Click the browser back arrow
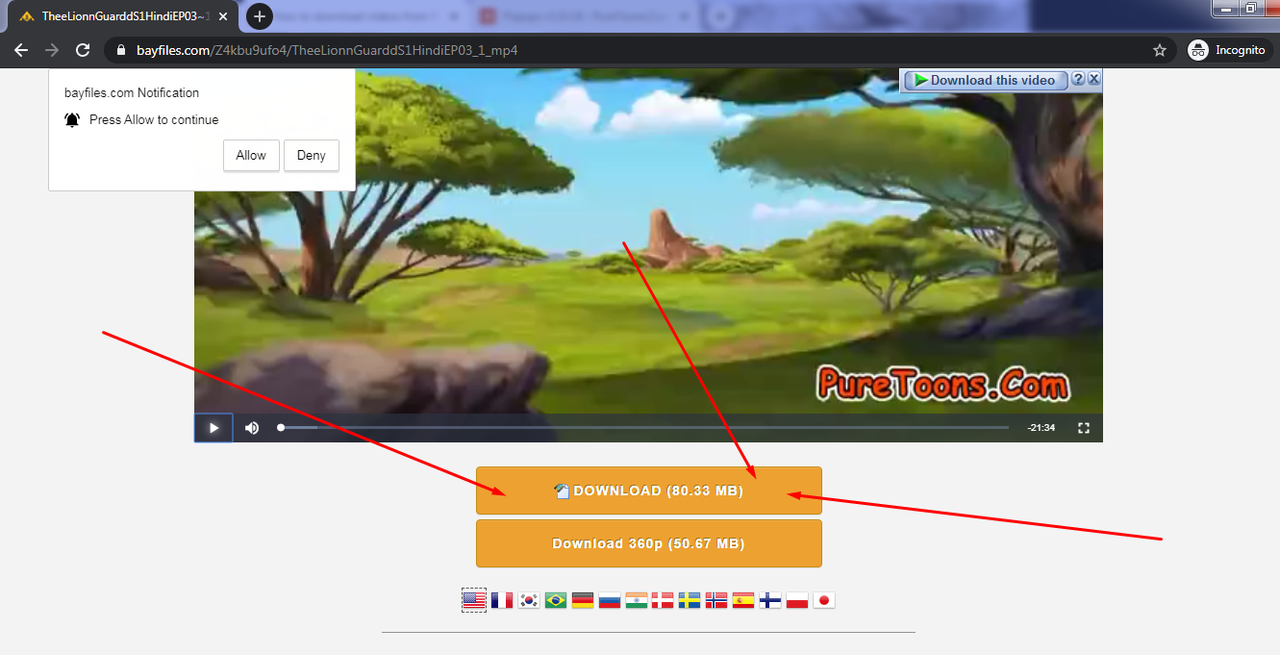 (x=21, y=50)
